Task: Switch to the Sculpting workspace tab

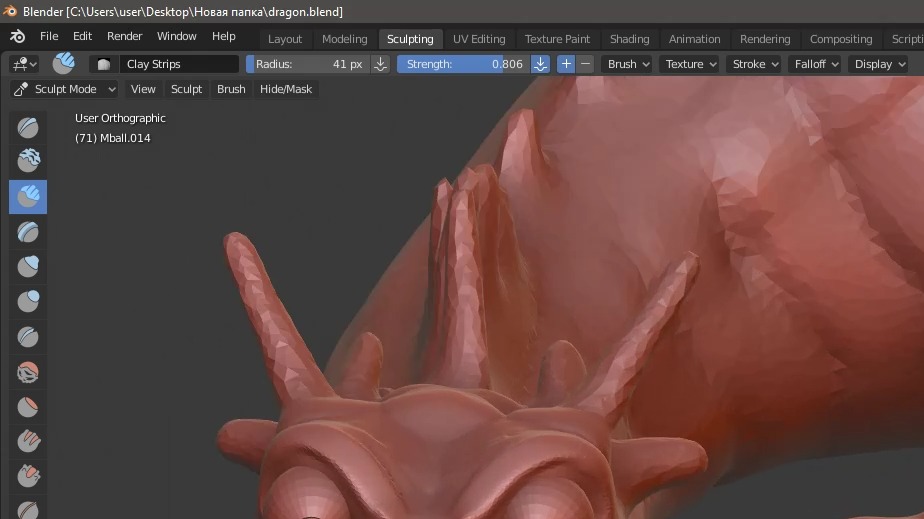Action: coord(410,39)
